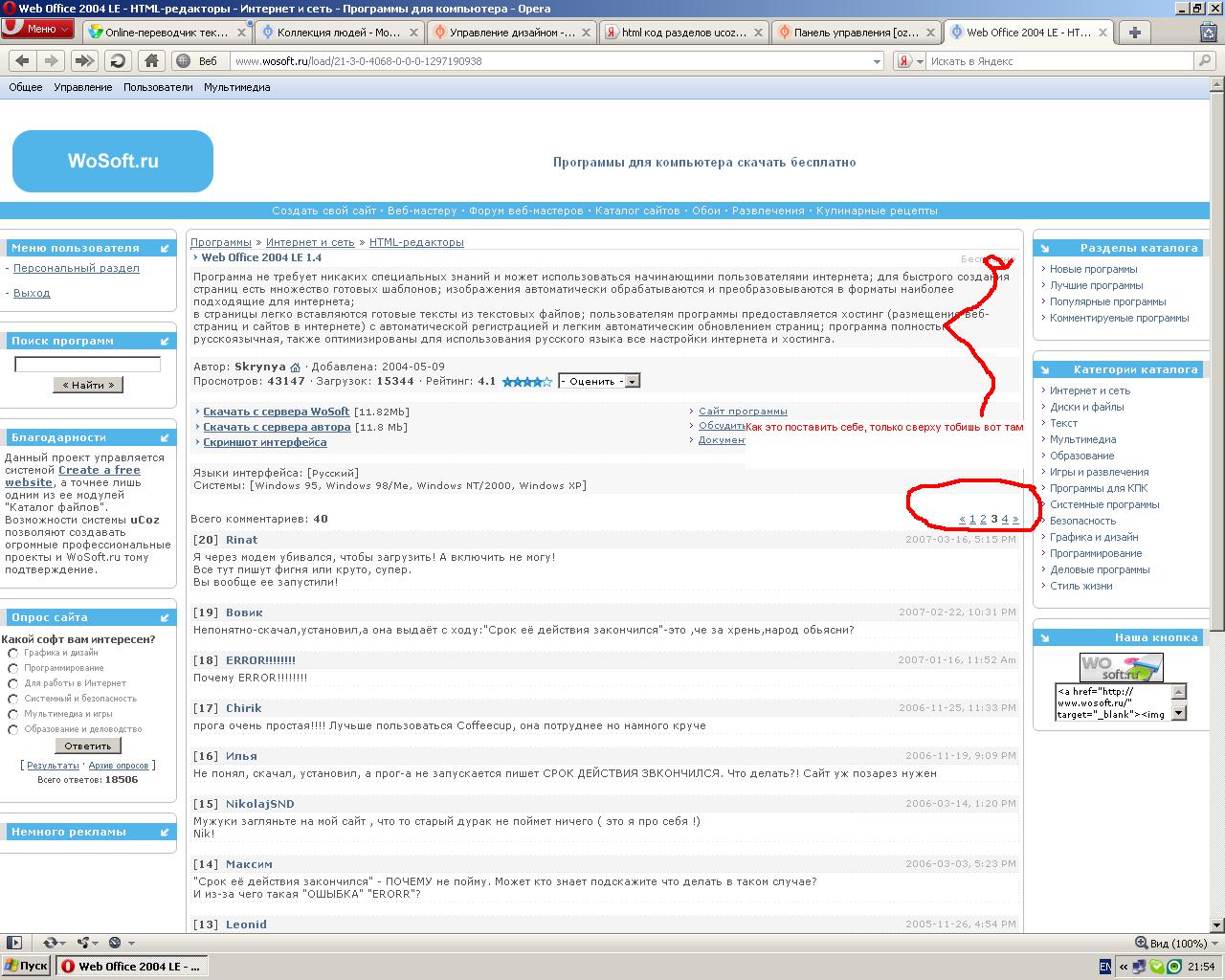This screenshot has width=1225, height=980.
Task: Open the Пуск start button
Action: [x=27, y=966]
